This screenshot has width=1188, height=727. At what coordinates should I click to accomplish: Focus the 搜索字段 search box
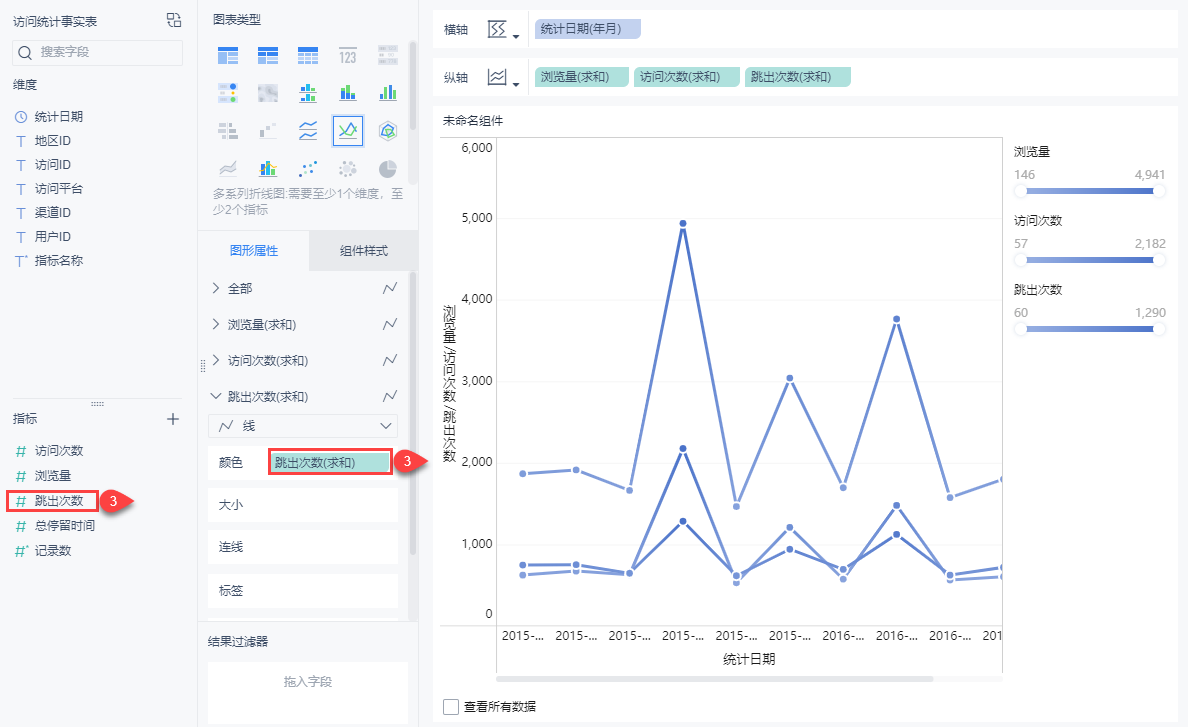click(98, 52)
